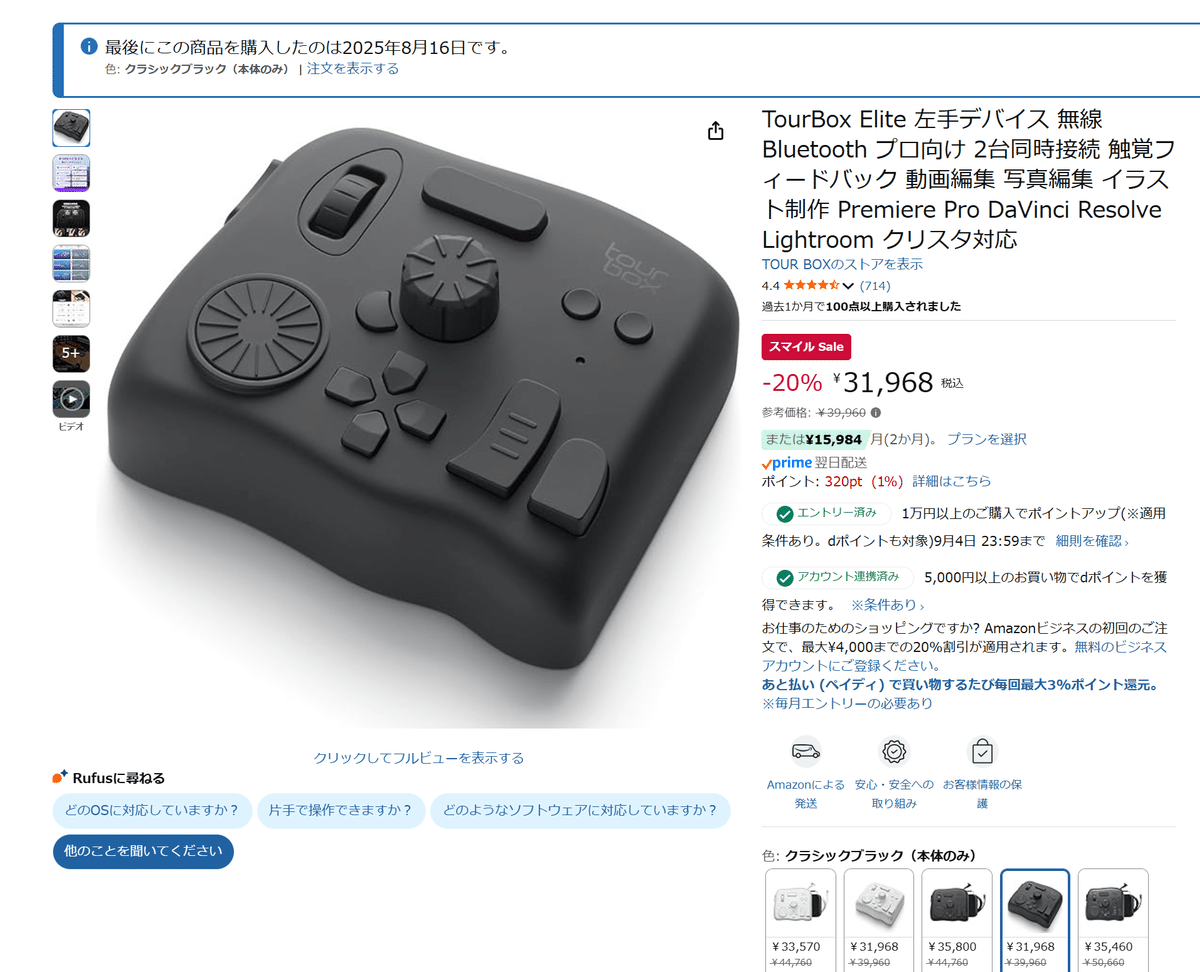Click the share icon above product image
Screen dimensions: 1200x972
point(715,131)
